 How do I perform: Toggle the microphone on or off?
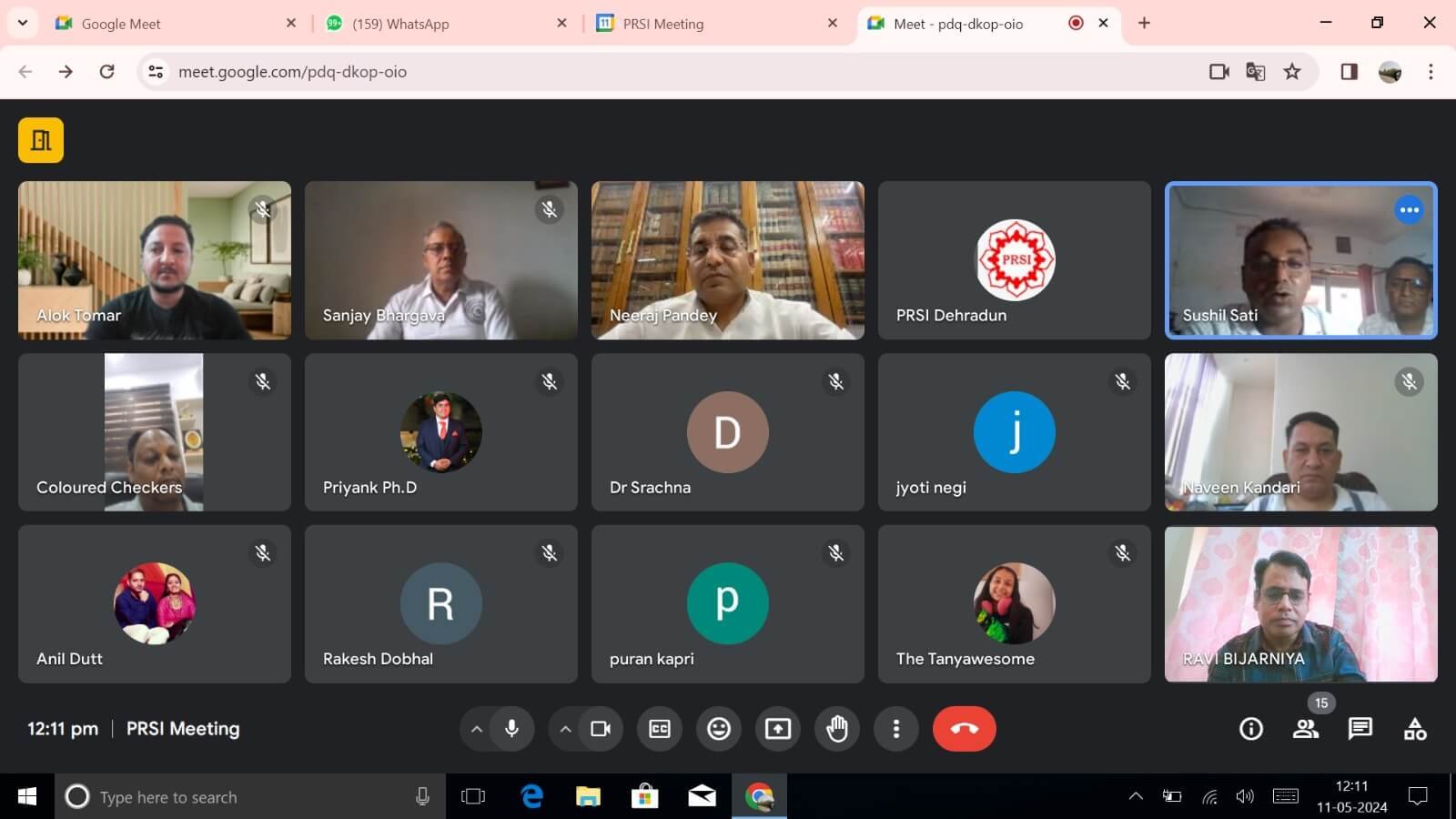click(x=511, y=729)
